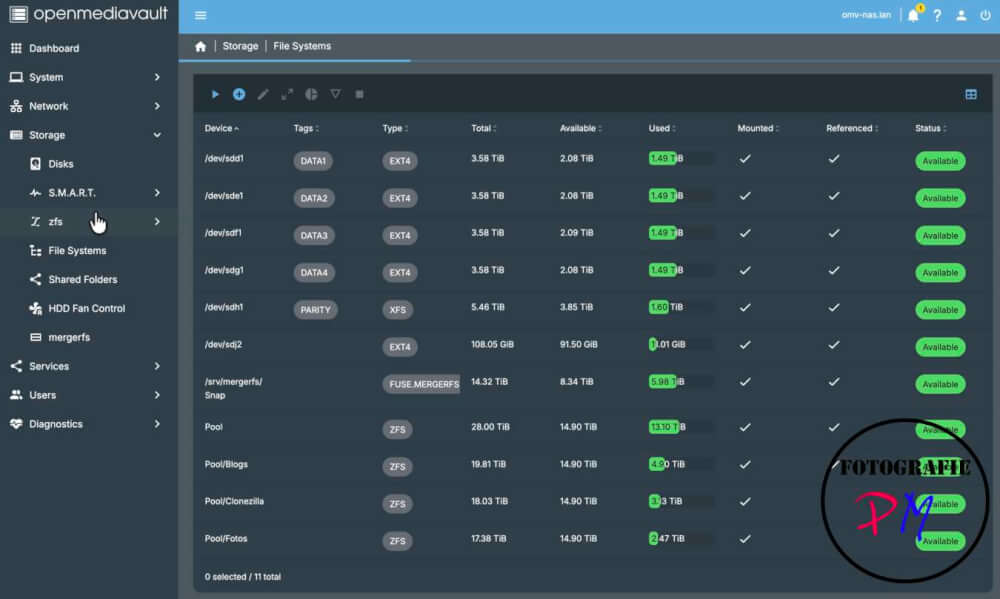
Task: Click the Referenced checkmark for /srv/mergerfs/Snap
Action: (834, 382)
